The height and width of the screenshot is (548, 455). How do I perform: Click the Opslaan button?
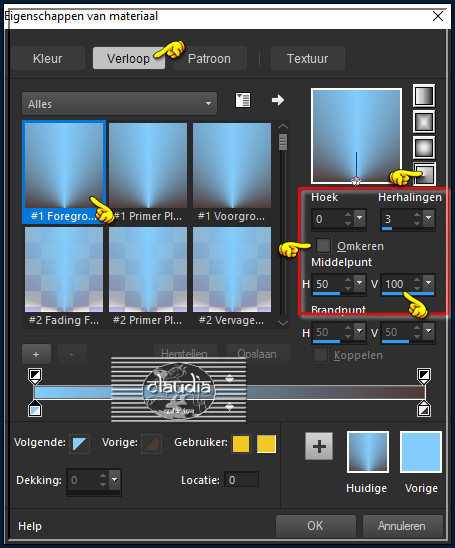tap(258, 354)
